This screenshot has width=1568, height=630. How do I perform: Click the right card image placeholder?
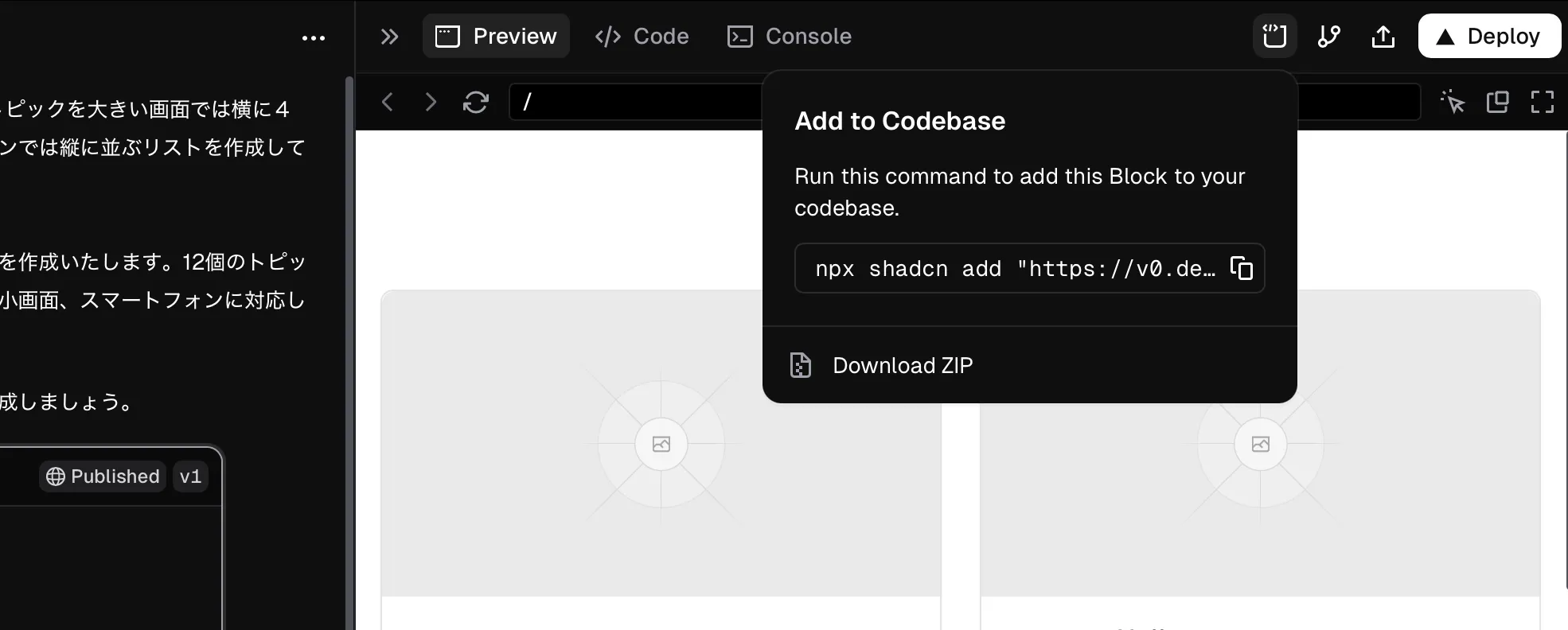[x=1260, y=444]
